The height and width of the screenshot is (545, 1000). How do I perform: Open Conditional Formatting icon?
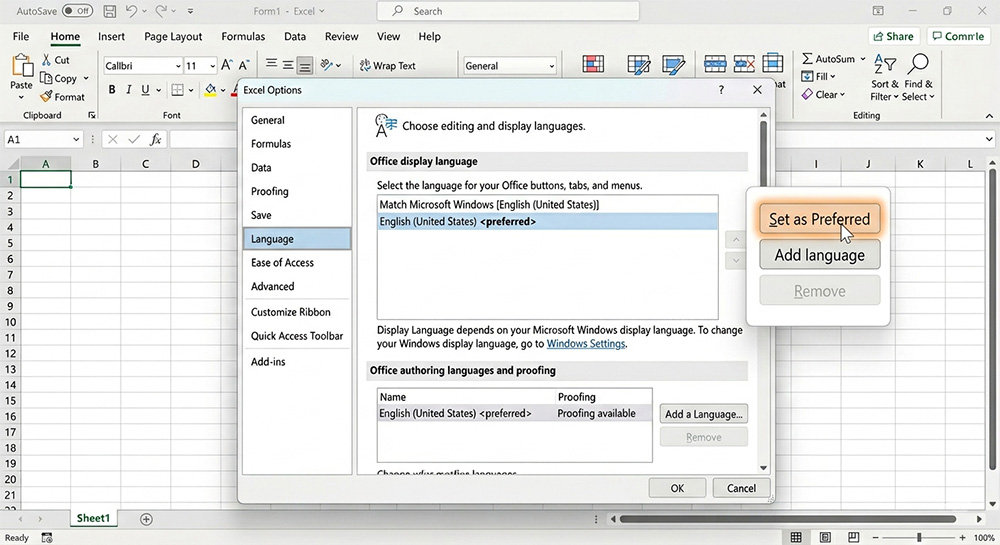(593, 64)
